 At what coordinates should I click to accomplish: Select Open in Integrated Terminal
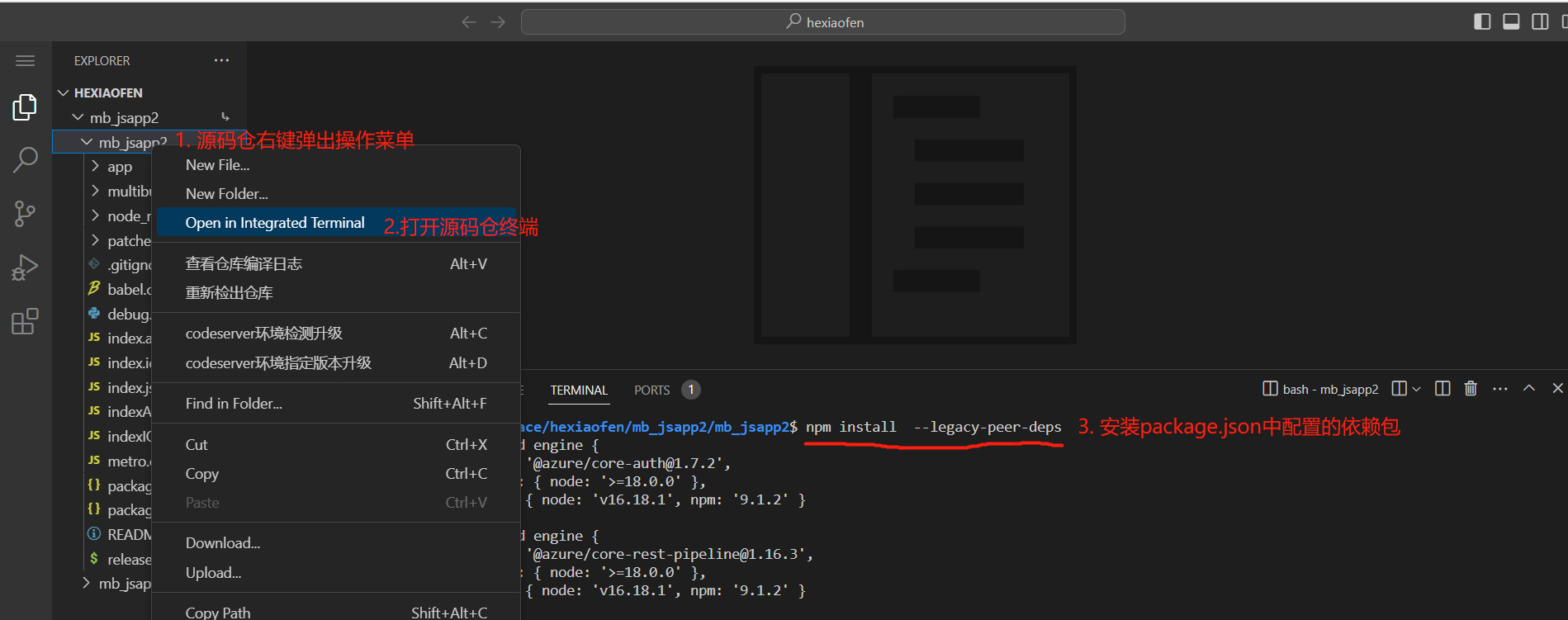pyautogui.click(x=275, y=223)
